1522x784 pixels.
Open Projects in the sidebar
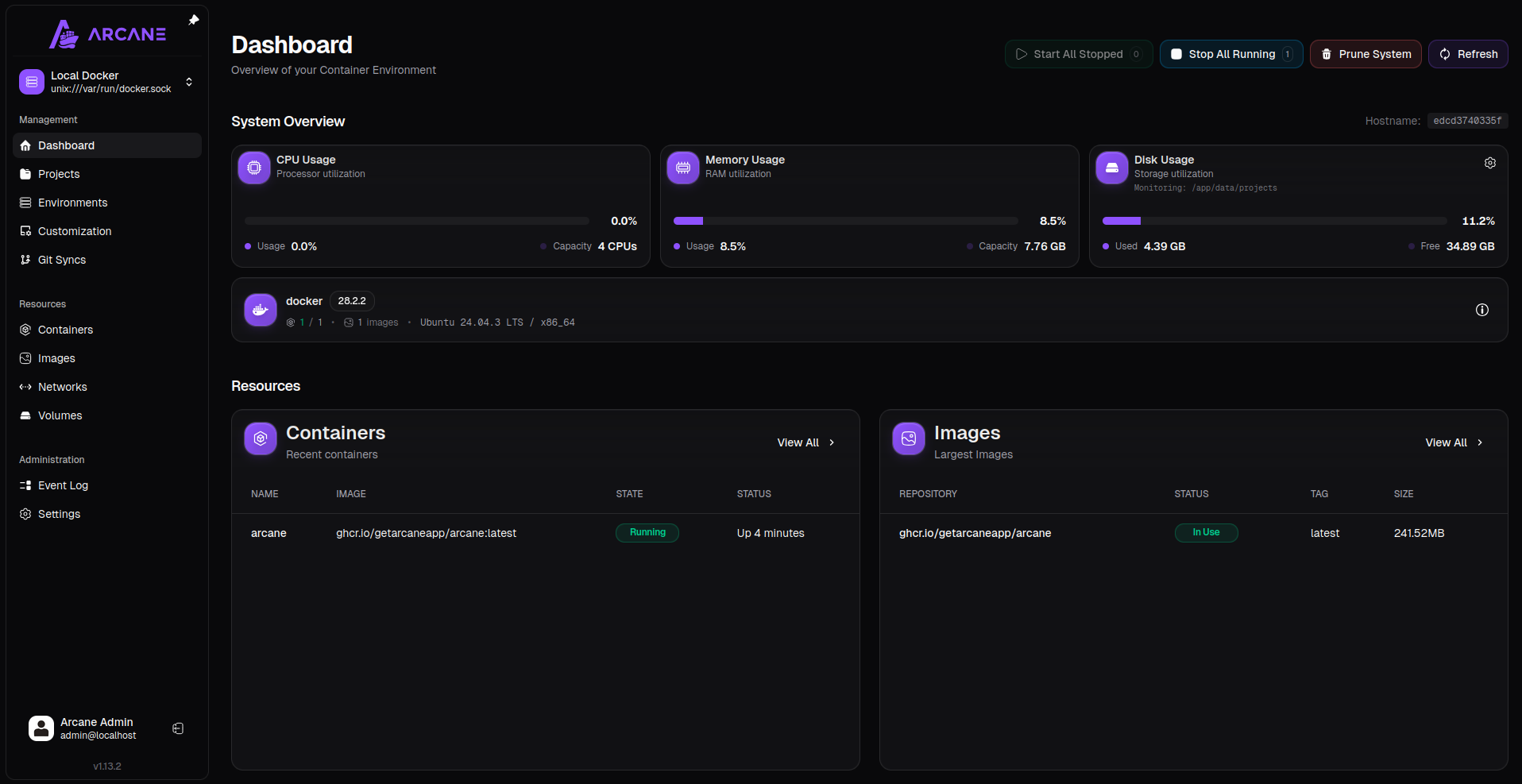(59, 174)
